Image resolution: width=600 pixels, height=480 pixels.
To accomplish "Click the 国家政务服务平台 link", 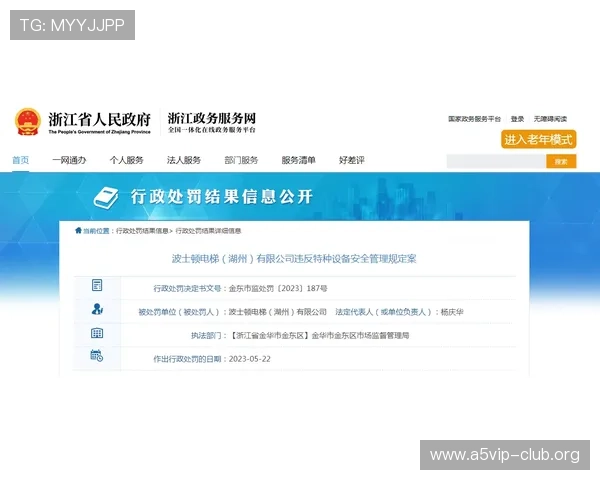I will click(474, 119).
